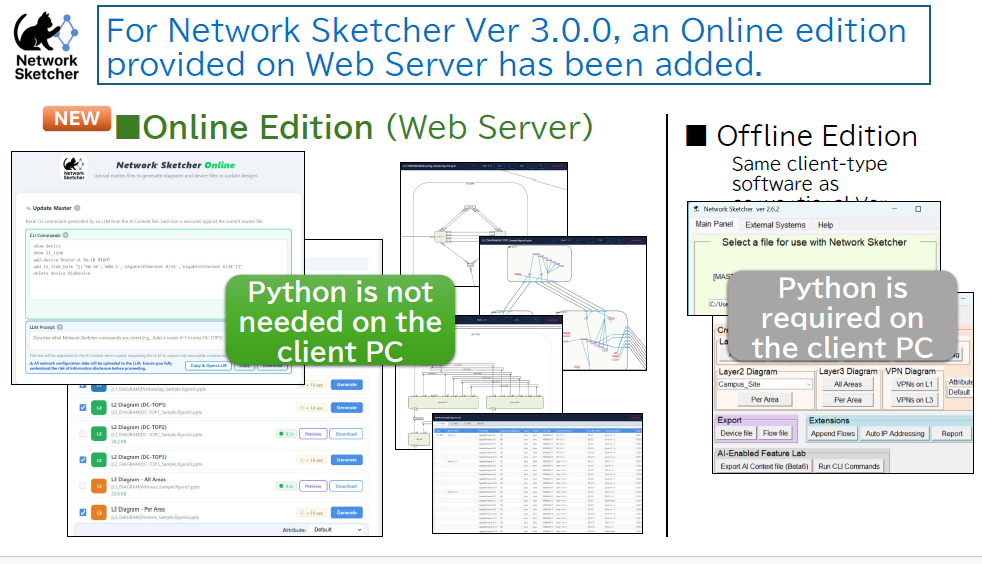Click the Run CLI Commands button
The width and height of the screenshot is (982, 564).
[849, 466]
